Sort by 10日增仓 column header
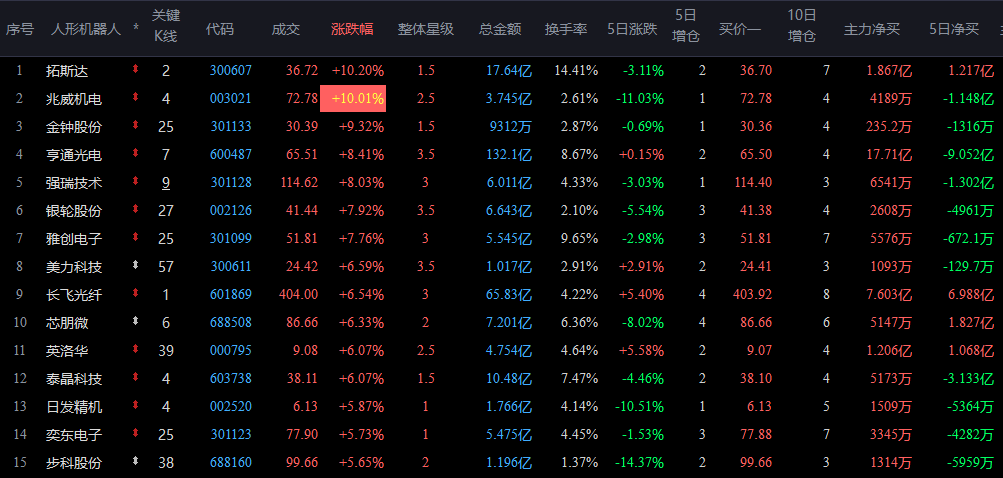 point(802,26)
